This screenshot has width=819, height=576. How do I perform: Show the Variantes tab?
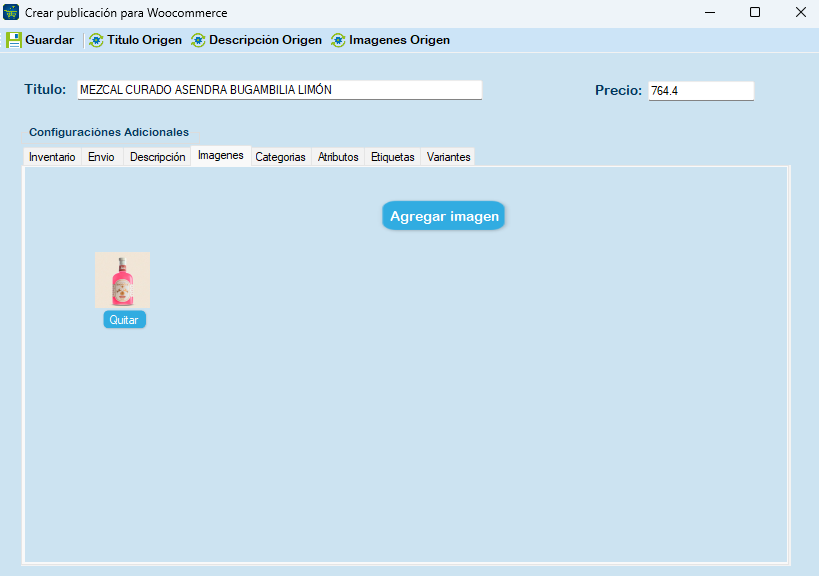(448, 157)
